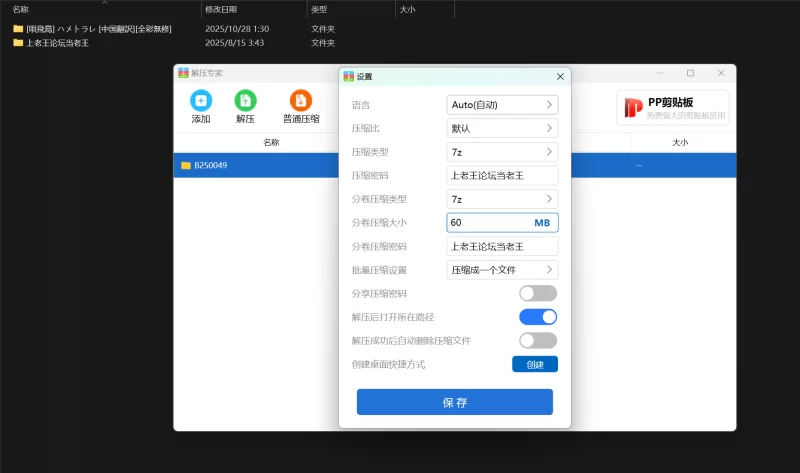The width and height of the screenshot is (800, 473).
Task: Open the 批量压缩设置 dropdown
Action: (502, 269)
